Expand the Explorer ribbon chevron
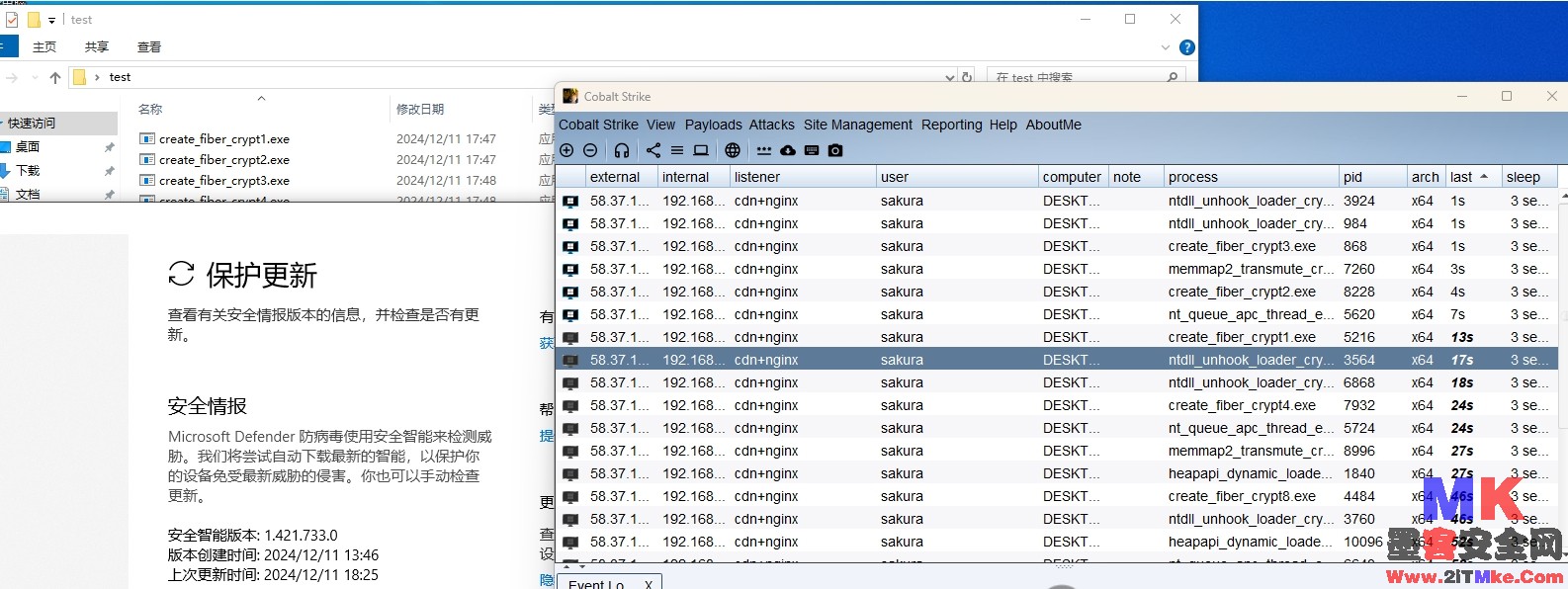1568x589 pixels. pos(1166,47)
